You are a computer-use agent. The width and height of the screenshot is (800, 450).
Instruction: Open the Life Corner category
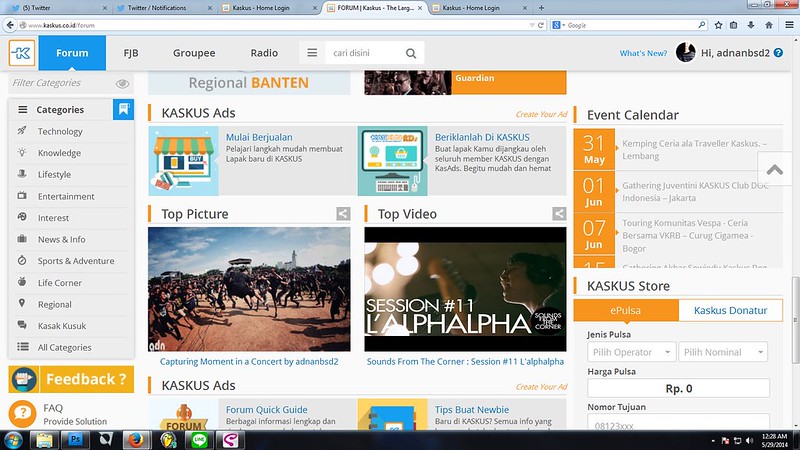click(x=59, y=282)
